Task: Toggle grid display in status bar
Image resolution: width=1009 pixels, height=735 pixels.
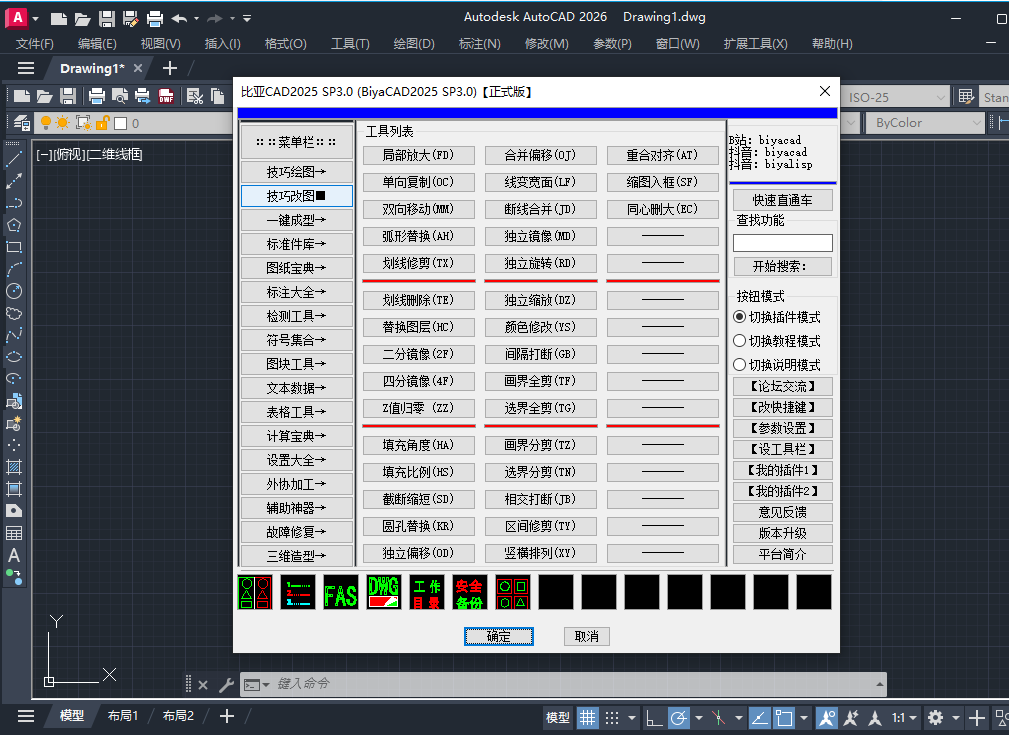Action: coord(587,717)
